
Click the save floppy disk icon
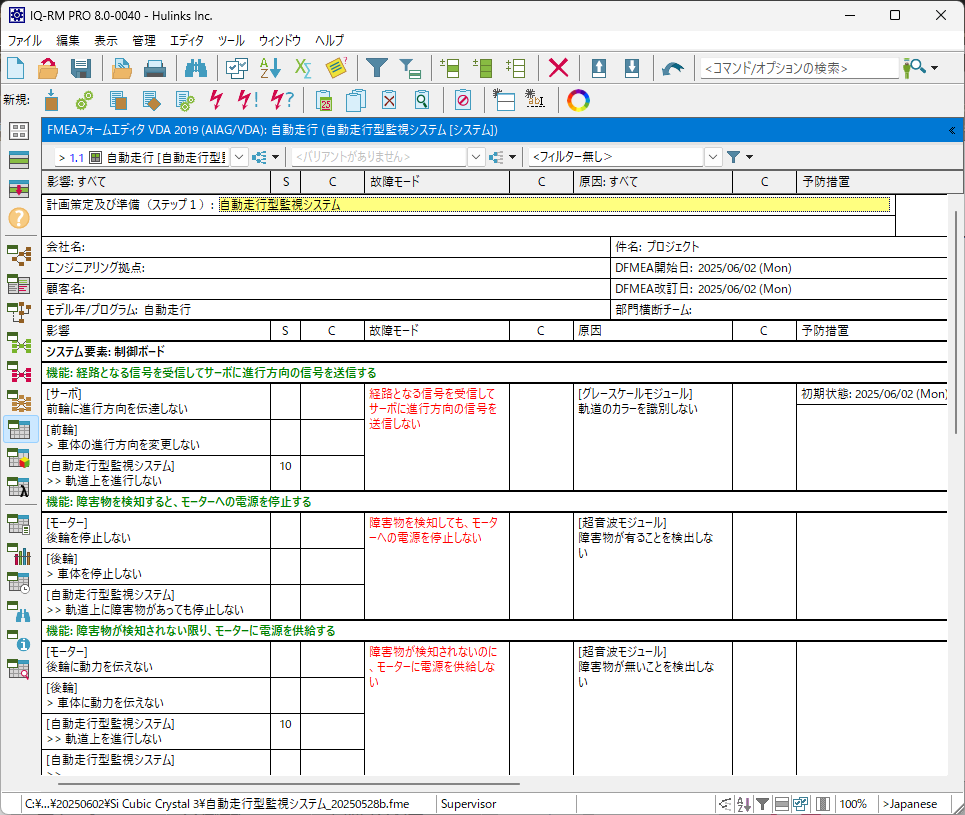pos(81,68)
